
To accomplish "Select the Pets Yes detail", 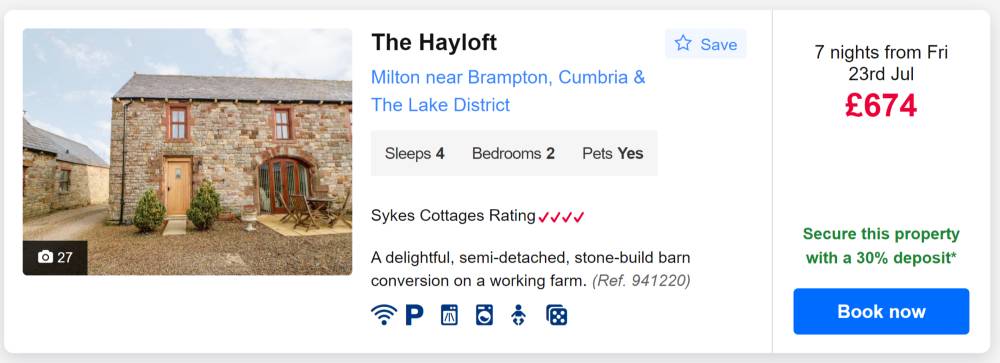I will [613, 154].
